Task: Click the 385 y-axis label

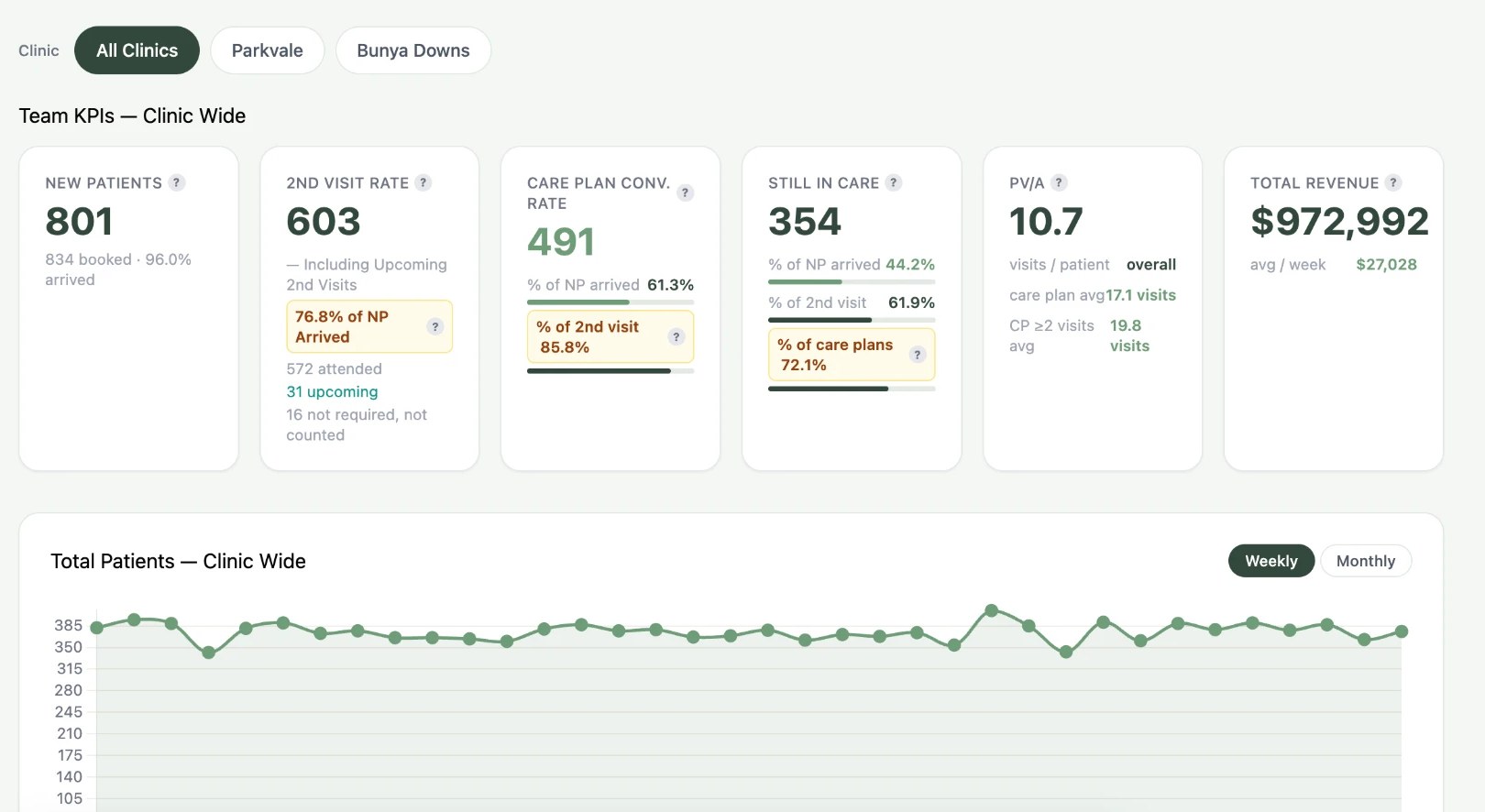Action: (x=68, y=625)
